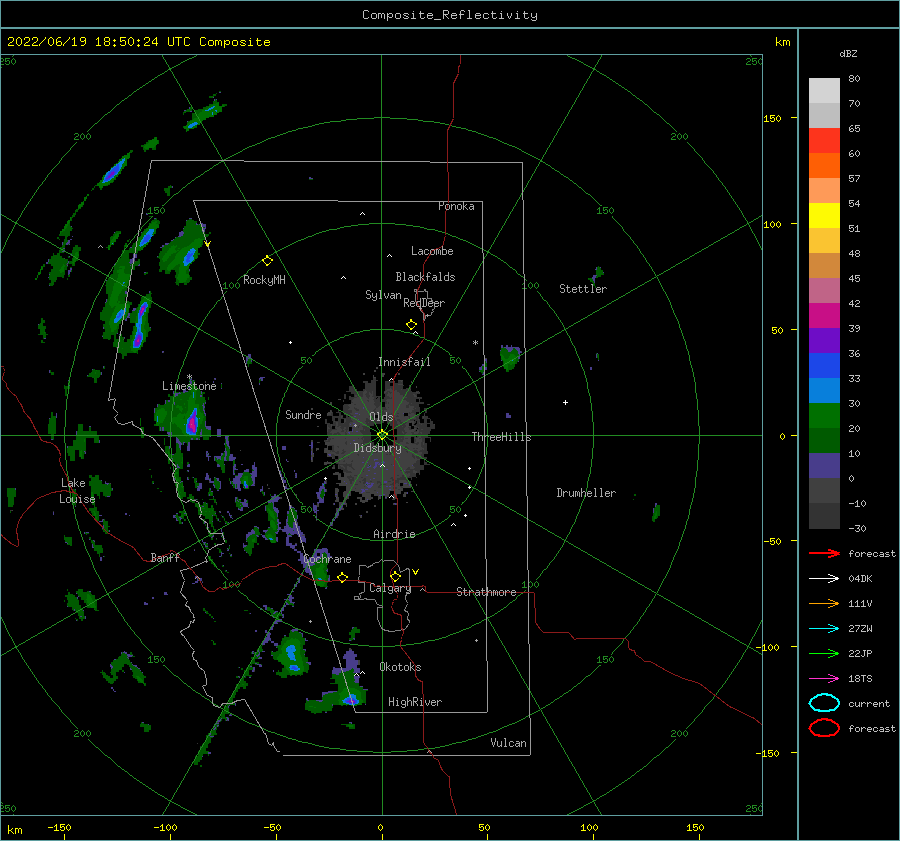Image resolution: width=900 pixels, height=841 pixels.
Task: Click the Sylvan label
Action: point(383,295)
